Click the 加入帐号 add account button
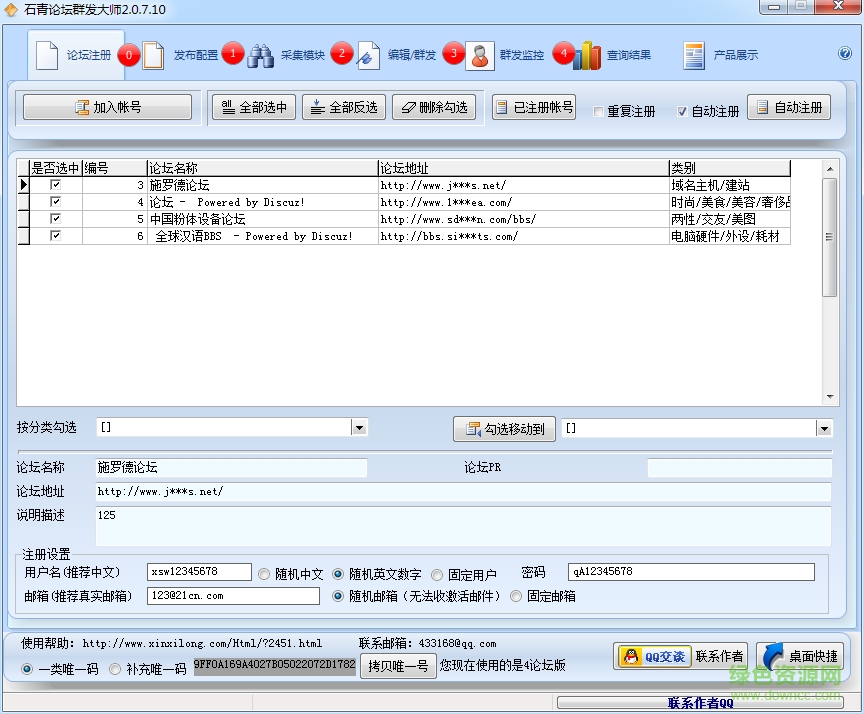The image size is (864, 714). point(106,106)
